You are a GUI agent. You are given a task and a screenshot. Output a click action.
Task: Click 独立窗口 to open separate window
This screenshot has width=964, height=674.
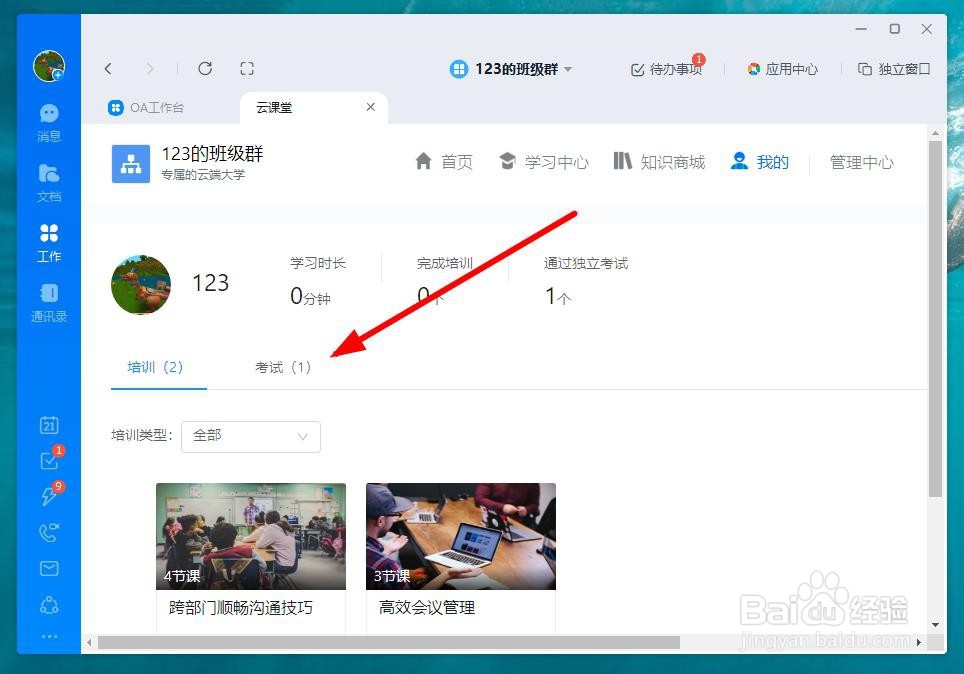(x=894, y=69)
